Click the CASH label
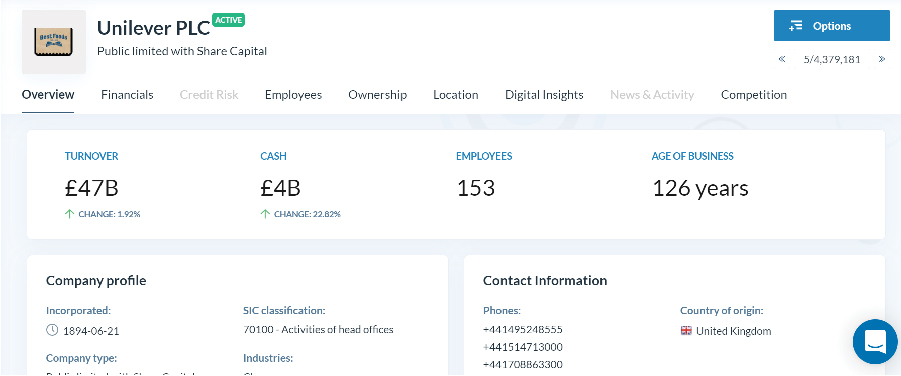Screen dimensions: 901x376 coord(274,156)
